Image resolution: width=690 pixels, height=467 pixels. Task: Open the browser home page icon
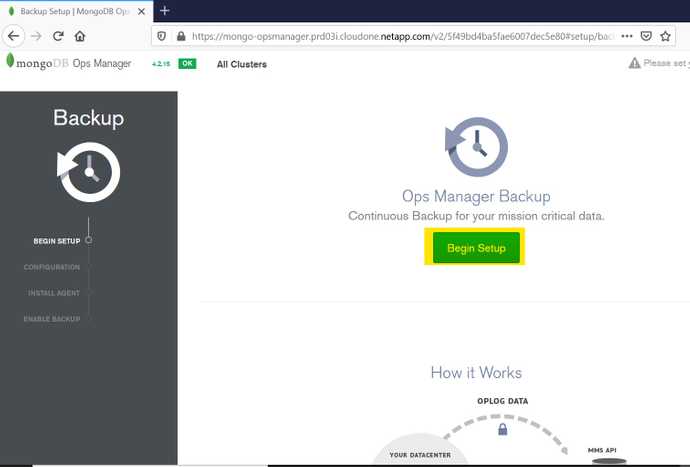tap(80, 36)
